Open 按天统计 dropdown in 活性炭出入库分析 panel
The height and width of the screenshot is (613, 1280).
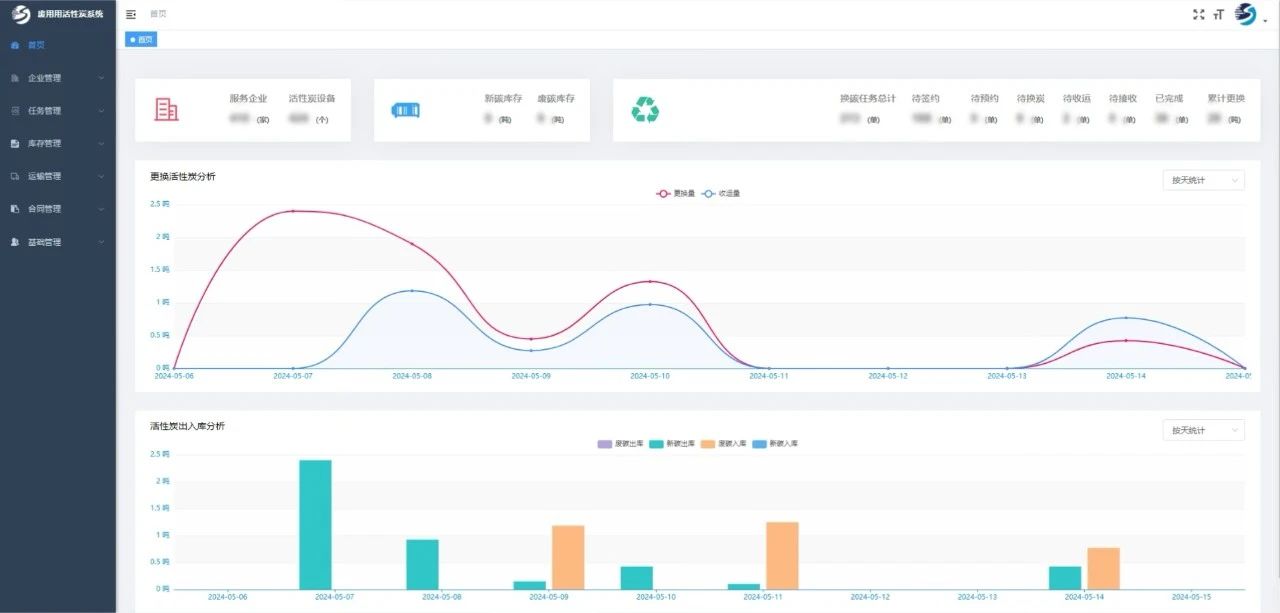click(x=1202, y=430)
